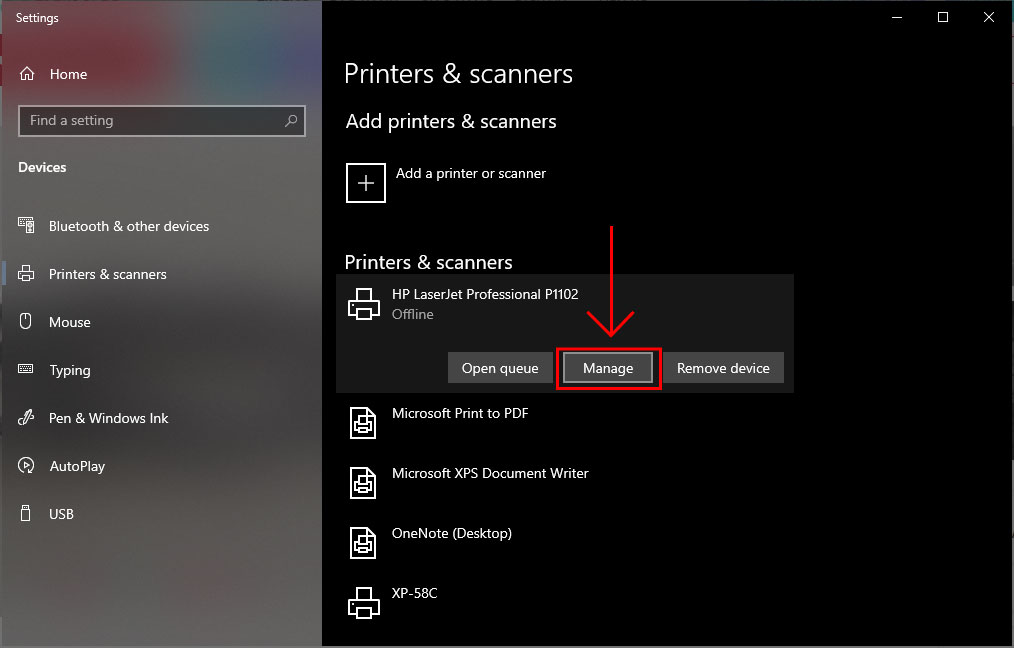Click the Offline status text

(x=413, y=314)
